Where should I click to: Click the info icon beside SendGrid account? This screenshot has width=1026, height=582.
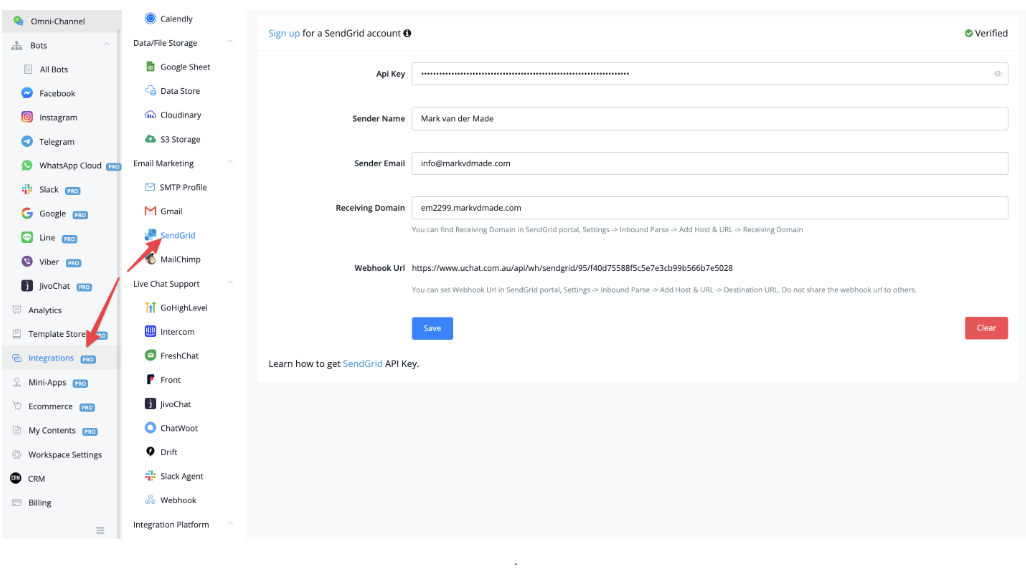(x=407, y=33)
